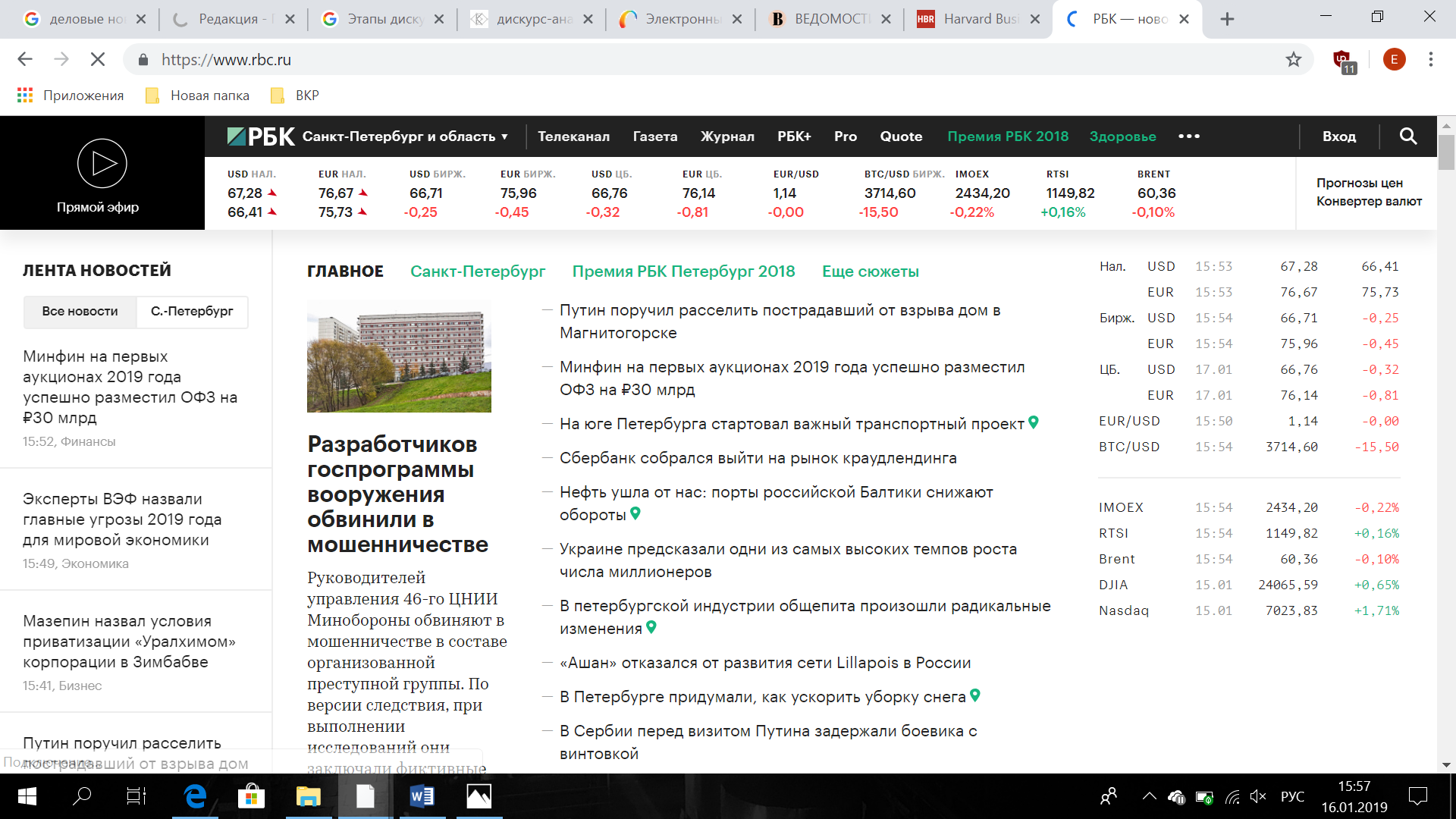Open the Новая папка bookmark folder

[197, 96]
